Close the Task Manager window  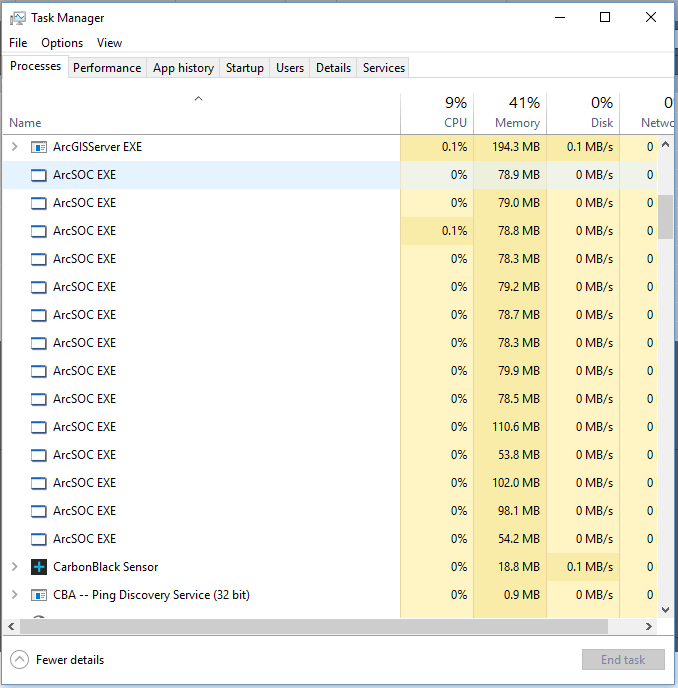point(651,18)
